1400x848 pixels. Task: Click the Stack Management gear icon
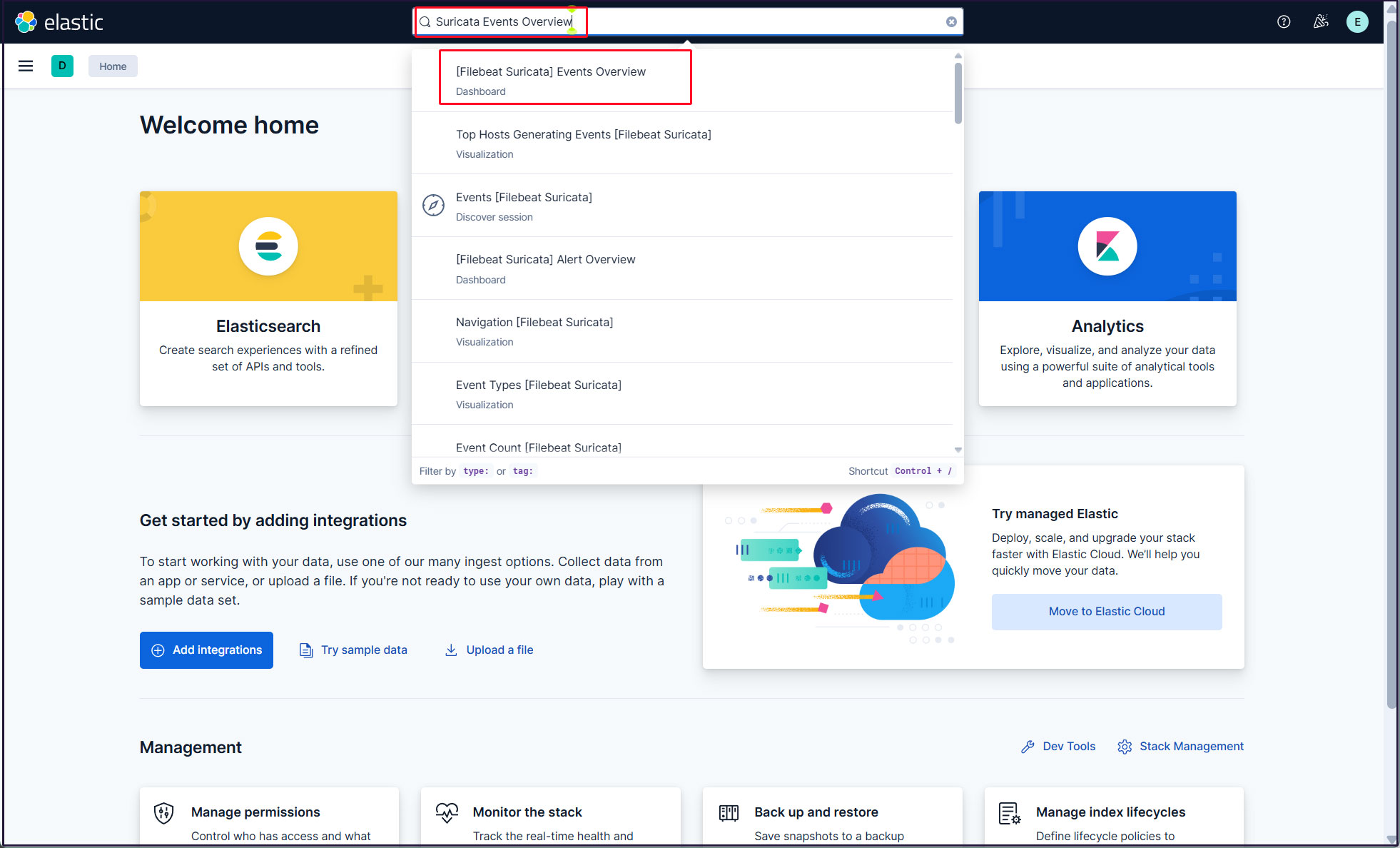1125,747
